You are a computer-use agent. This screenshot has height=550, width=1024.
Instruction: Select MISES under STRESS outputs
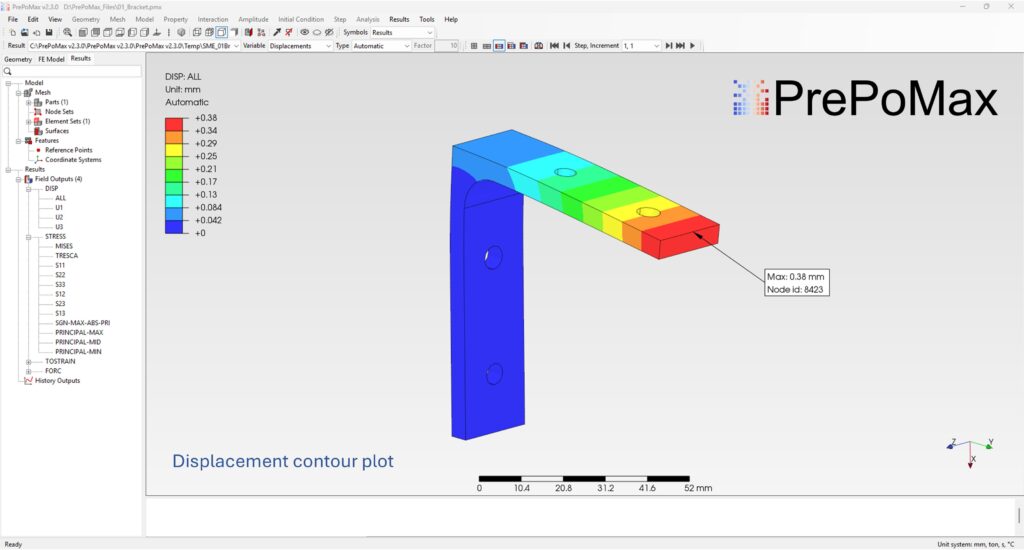[x=64, y=246]
